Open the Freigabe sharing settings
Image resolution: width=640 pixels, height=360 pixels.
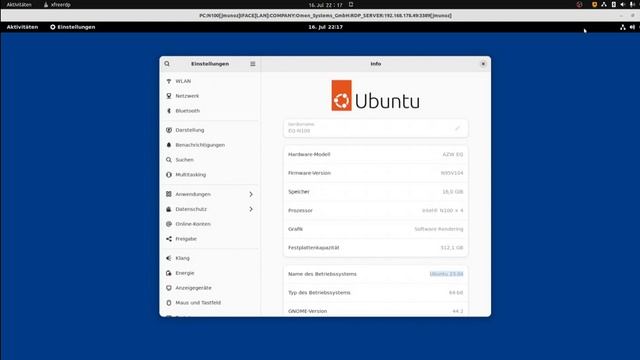(x=210, y=239)
